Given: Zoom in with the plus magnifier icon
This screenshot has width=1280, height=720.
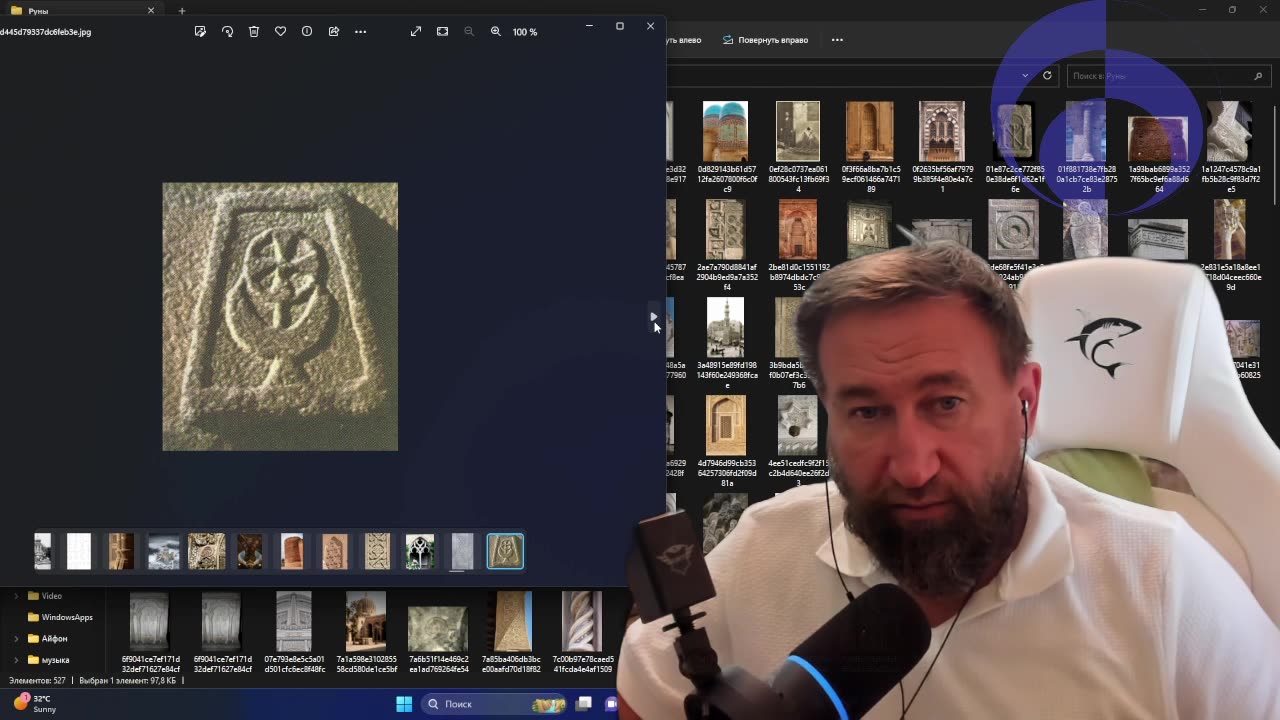Looking at the screenshot, I should click(495, 32).
